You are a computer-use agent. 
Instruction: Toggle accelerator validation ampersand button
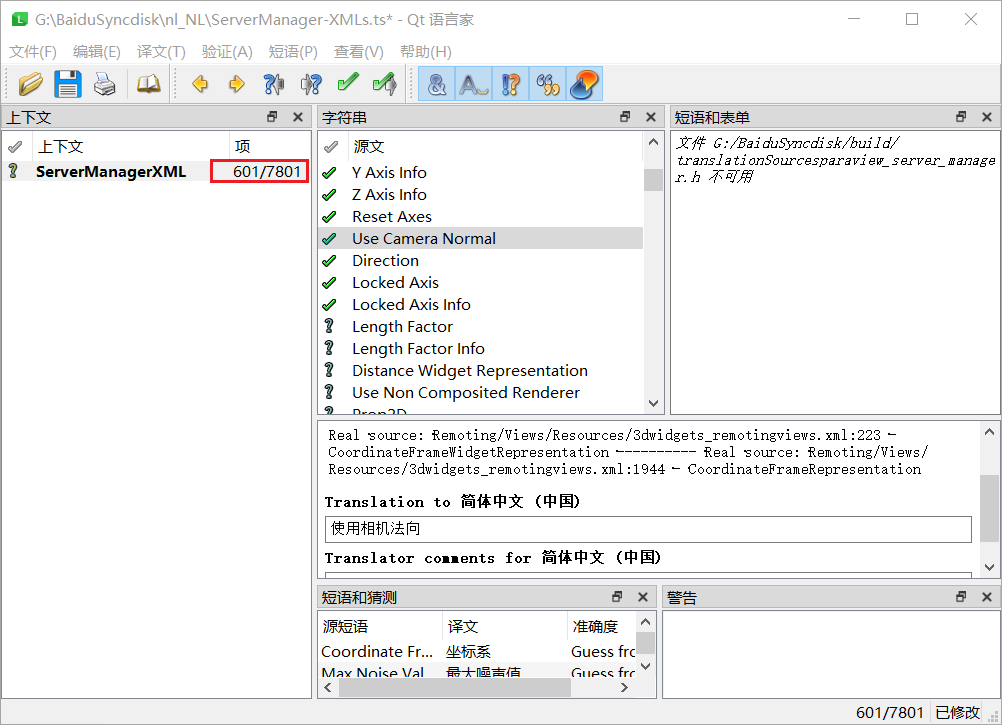pyautogui.click(x=437, y=84)
